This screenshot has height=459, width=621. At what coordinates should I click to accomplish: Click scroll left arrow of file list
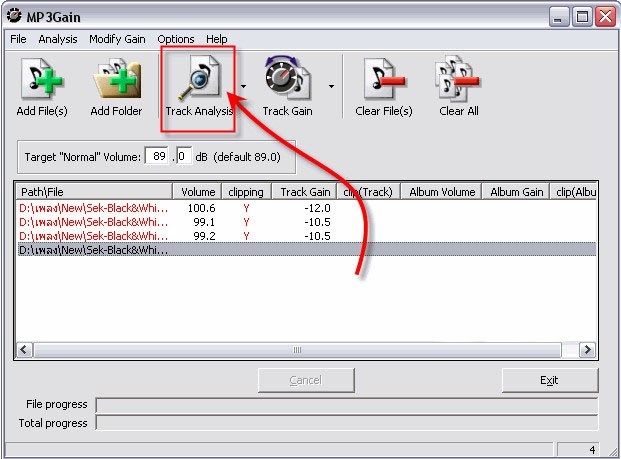point(24,350)
